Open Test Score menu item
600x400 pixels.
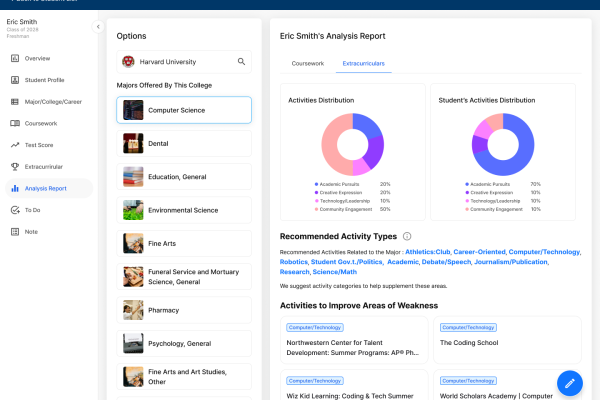tap(39, 145)
